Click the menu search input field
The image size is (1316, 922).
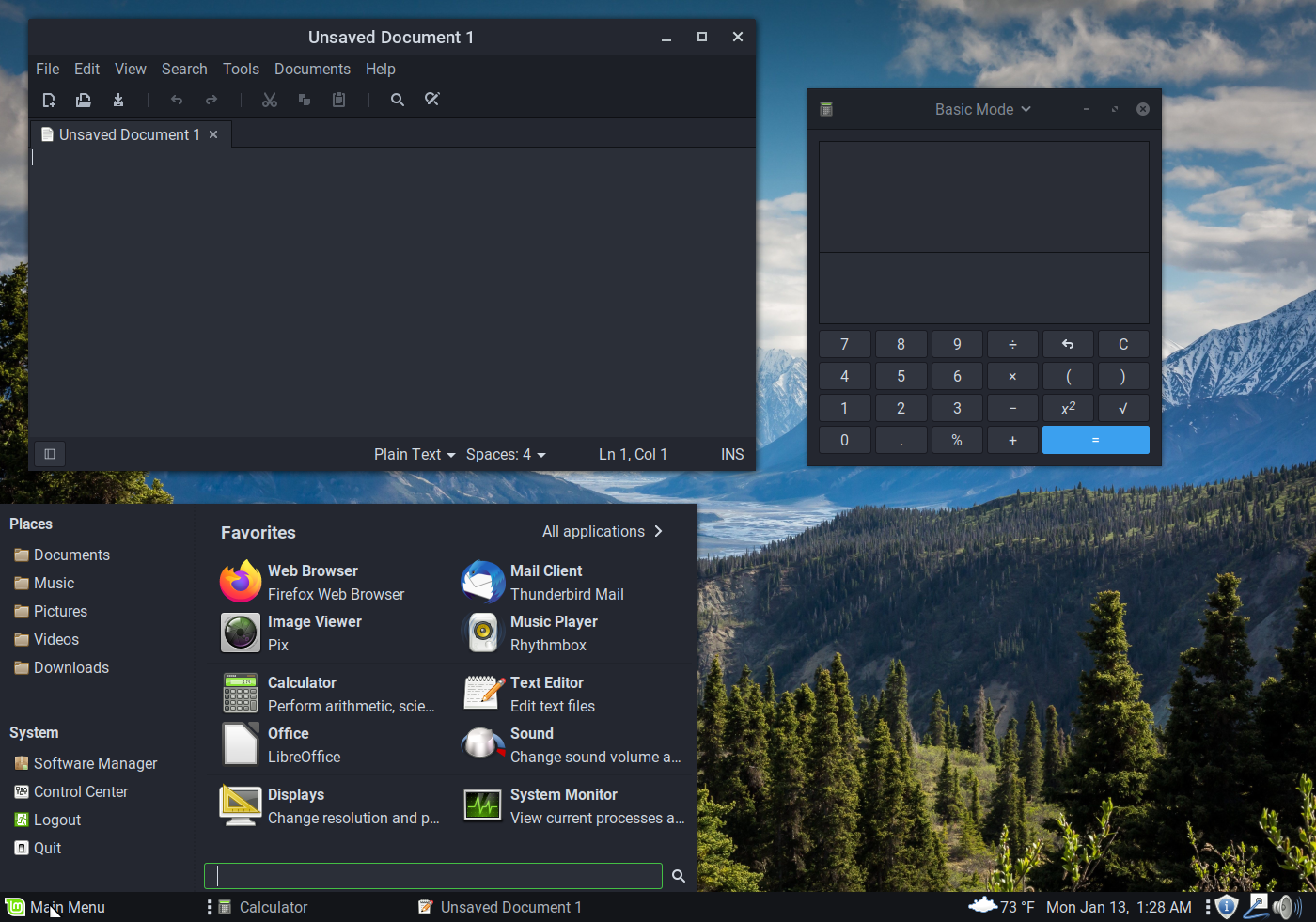(432, 876)
